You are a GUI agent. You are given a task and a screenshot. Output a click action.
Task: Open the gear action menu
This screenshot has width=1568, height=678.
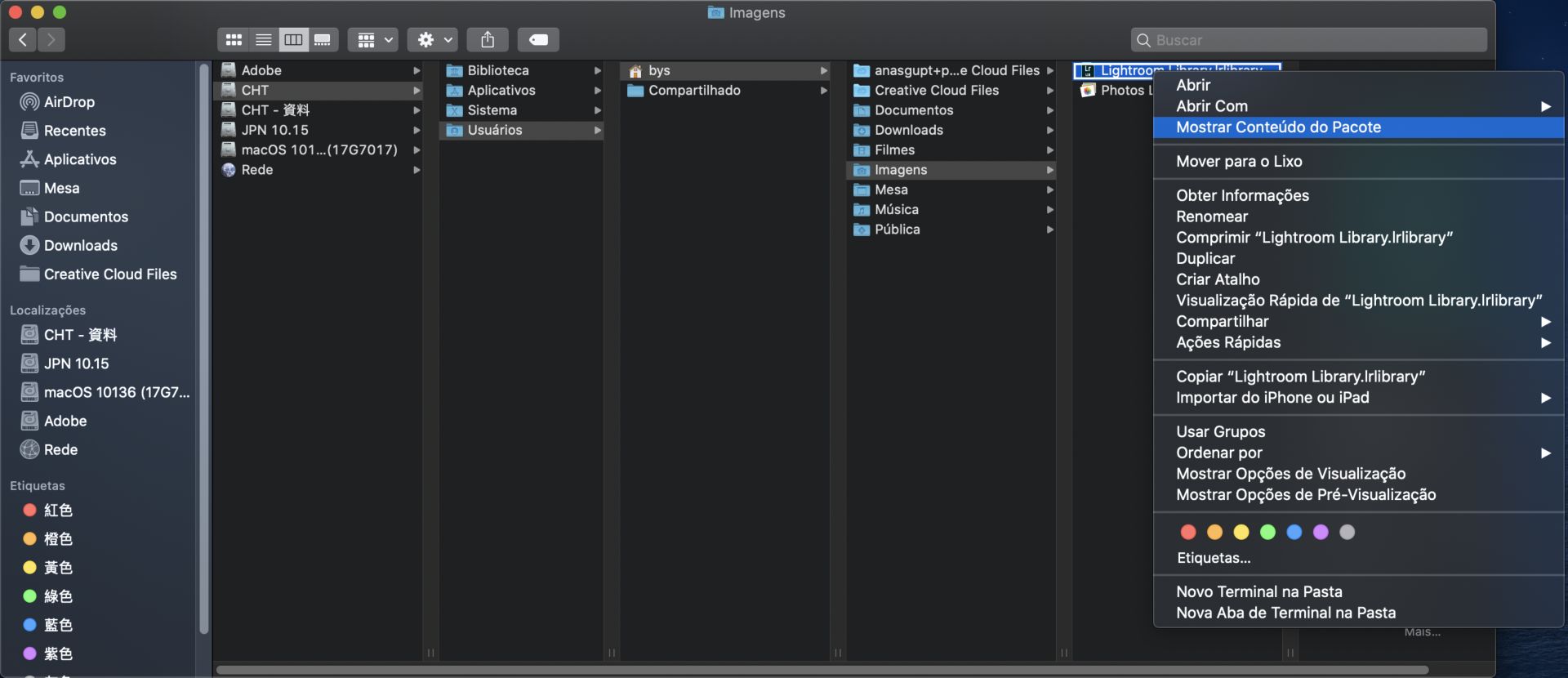[433, 39]
